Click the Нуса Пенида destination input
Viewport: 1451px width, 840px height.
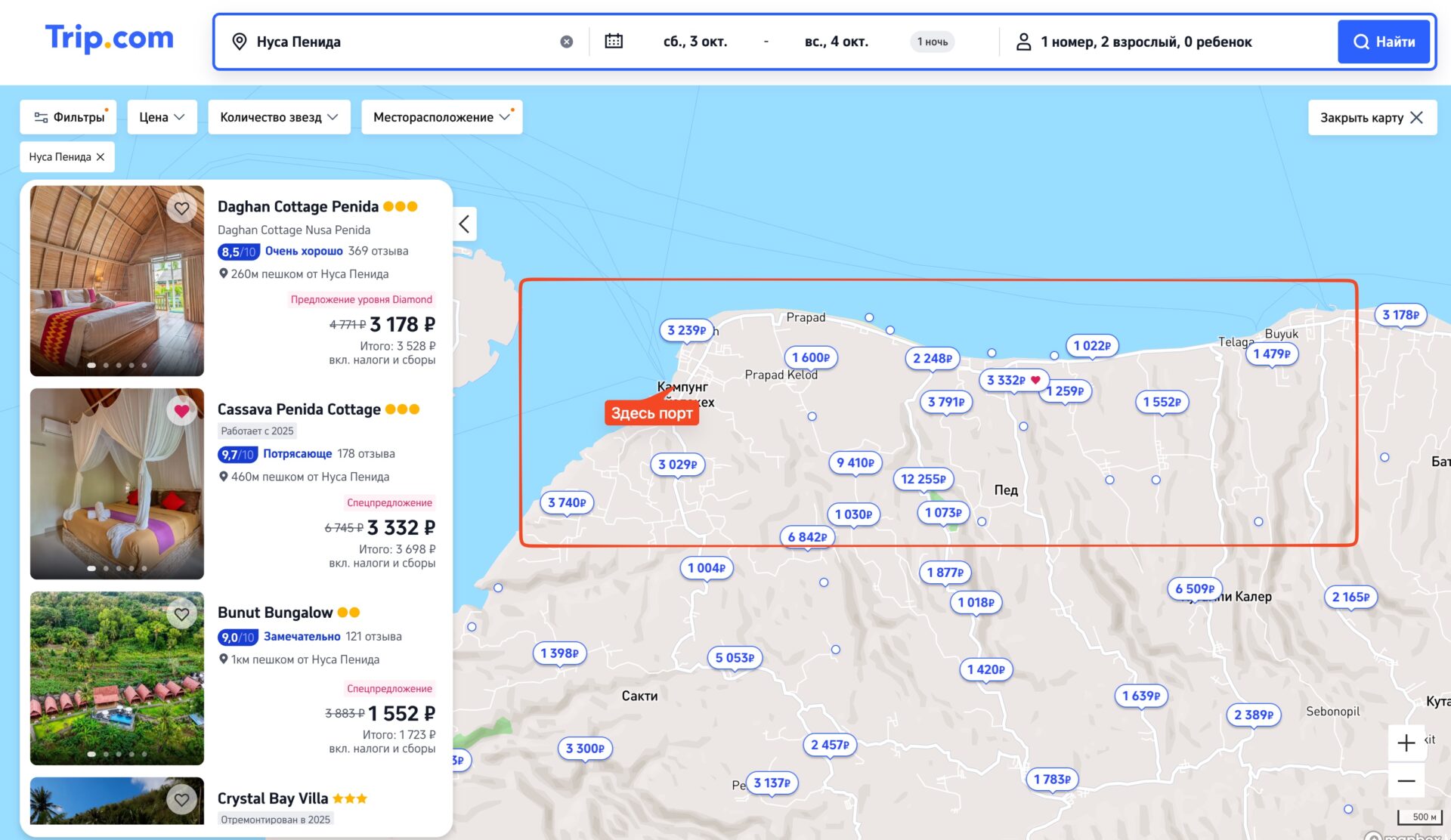(x=401, y=42)
